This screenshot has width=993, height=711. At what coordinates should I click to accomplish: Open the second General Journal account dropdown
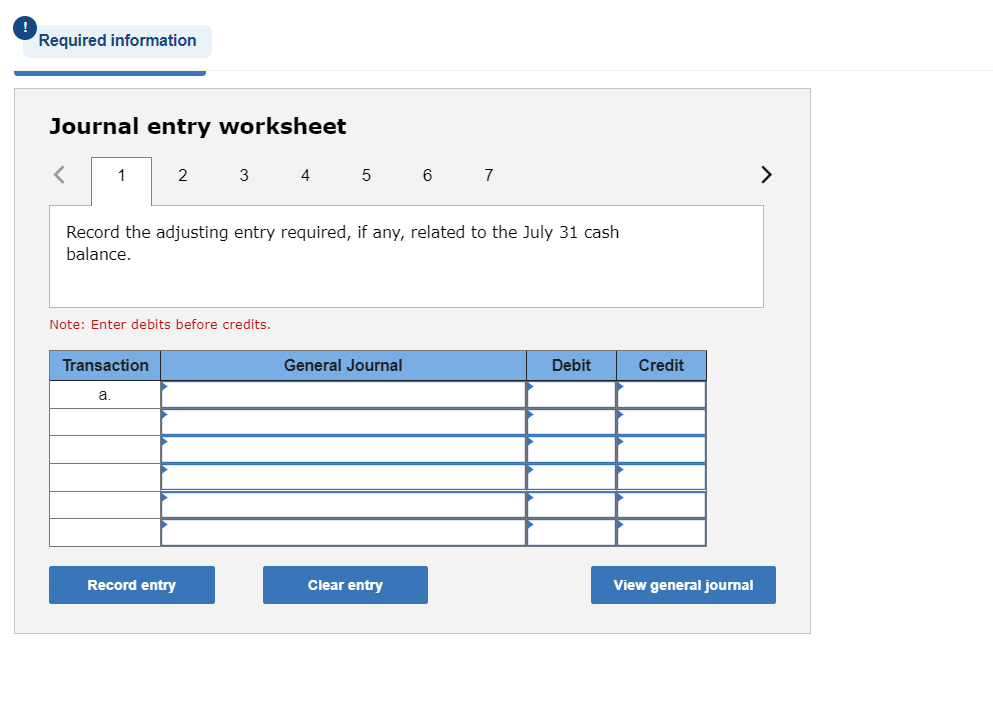click(343, 422)
